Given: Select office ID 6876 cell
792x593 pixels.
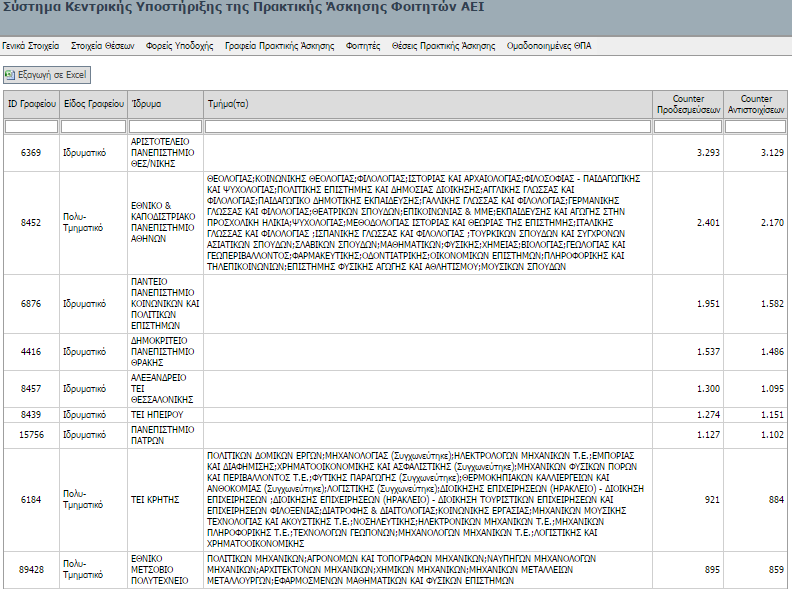Looking at the screenshot, I should point(31,304).
